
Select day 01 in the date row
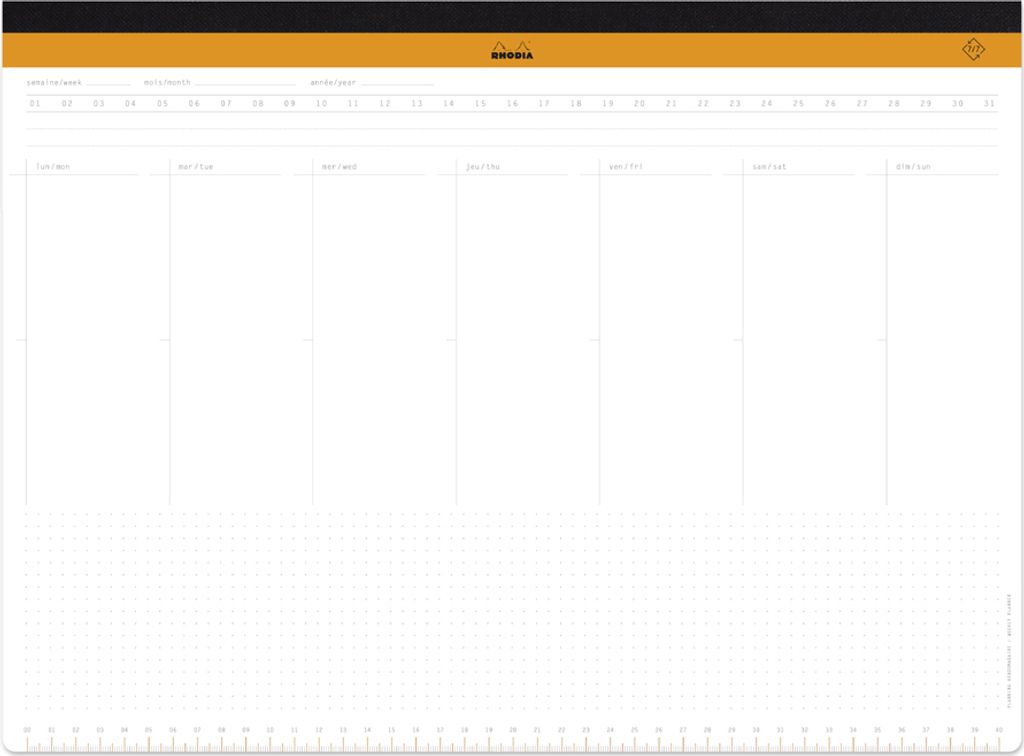click(x=35, y=103)
